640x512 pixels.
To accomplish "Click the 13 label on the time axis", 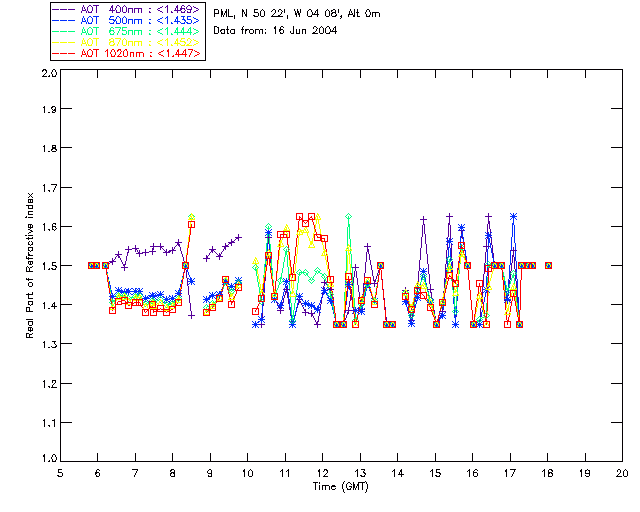I will tap(360, 473).
